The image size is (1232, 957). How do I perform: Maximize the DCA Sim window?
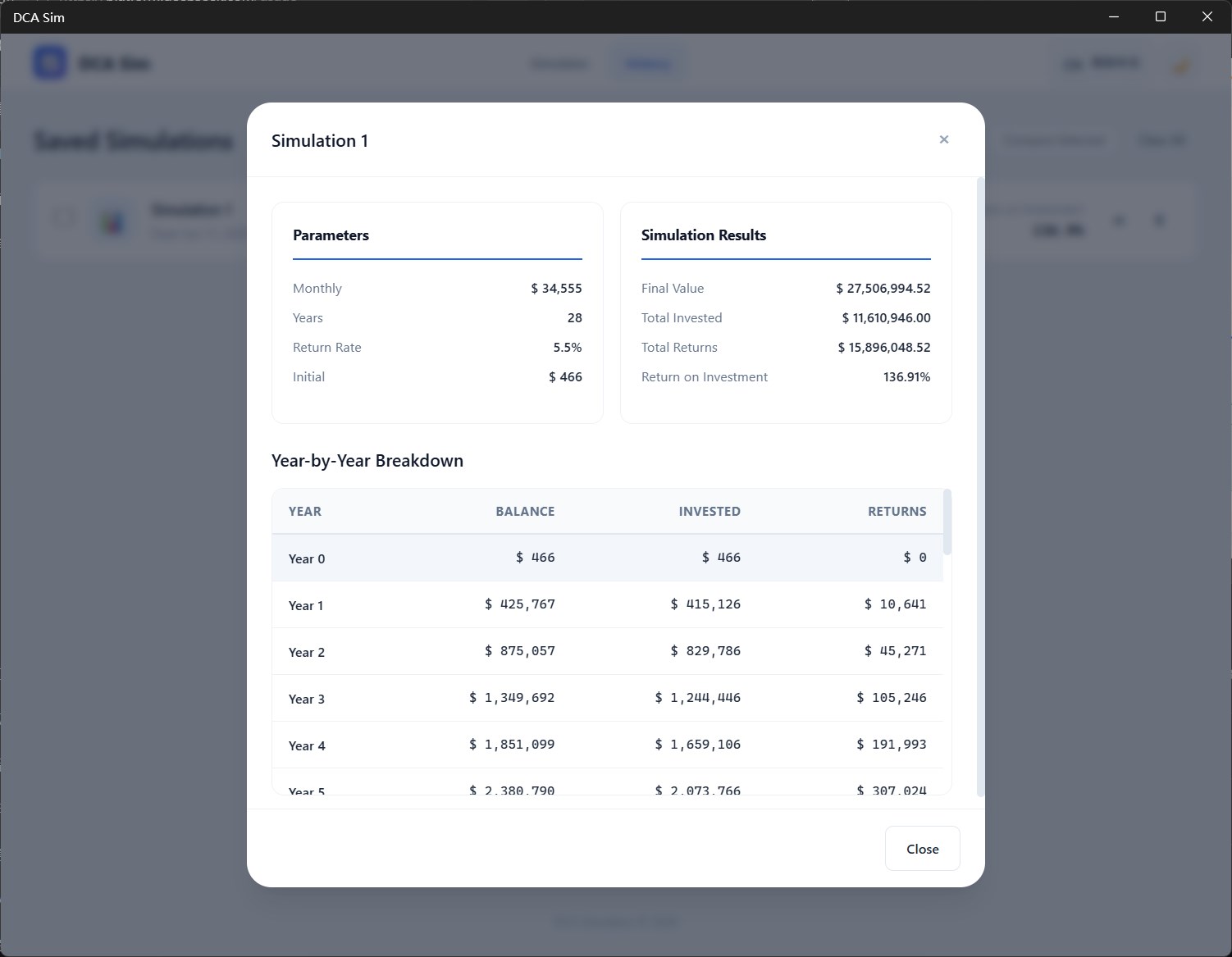pyautogui.click(x=1161, y=16)
